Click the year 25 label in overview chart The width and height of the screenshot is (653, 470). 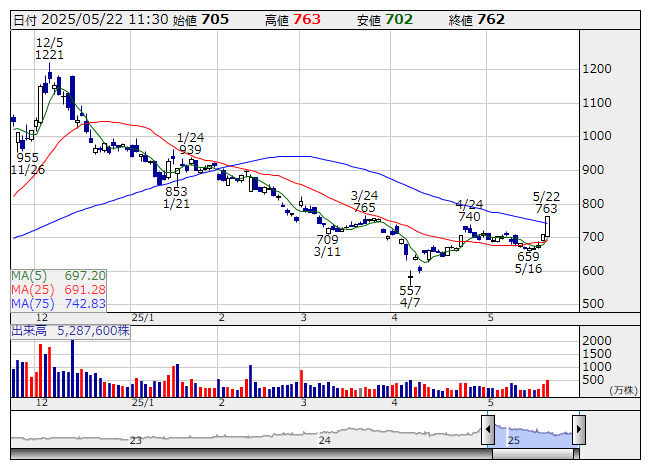[513, 440]
